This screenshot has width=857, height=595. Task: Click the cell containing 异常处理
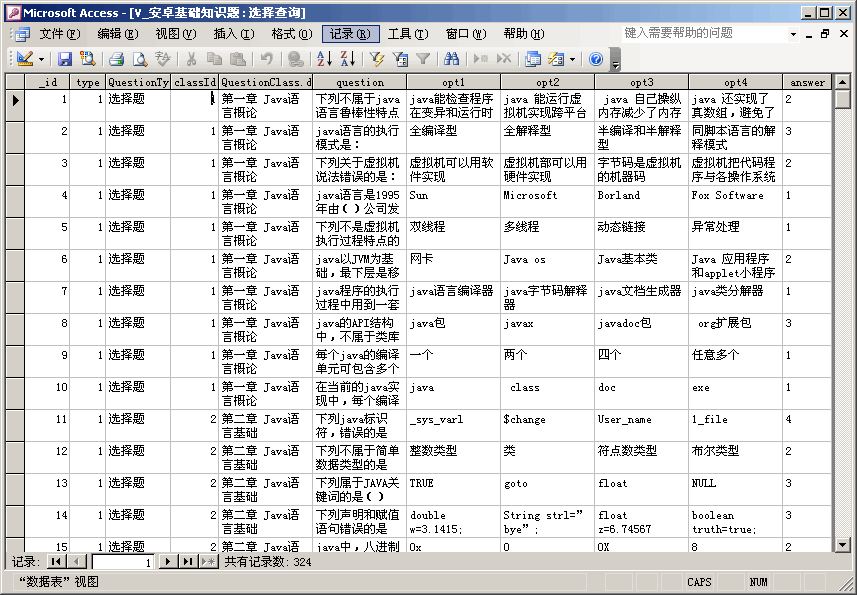coord(735,233)
